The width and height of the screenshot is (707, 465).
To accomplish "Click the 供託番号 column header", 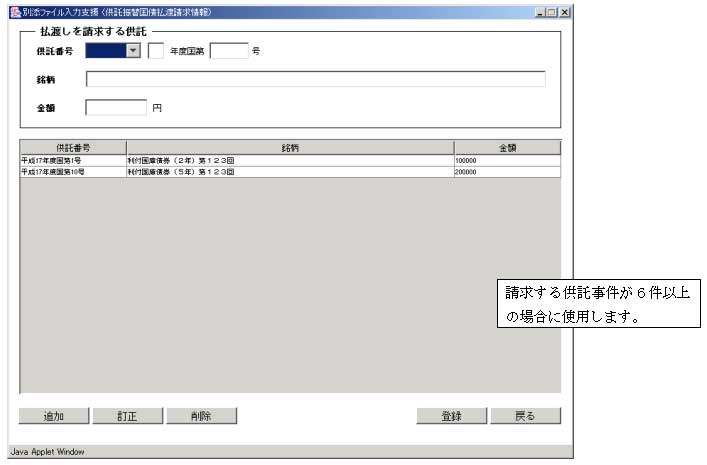I will tap(73, 147).
